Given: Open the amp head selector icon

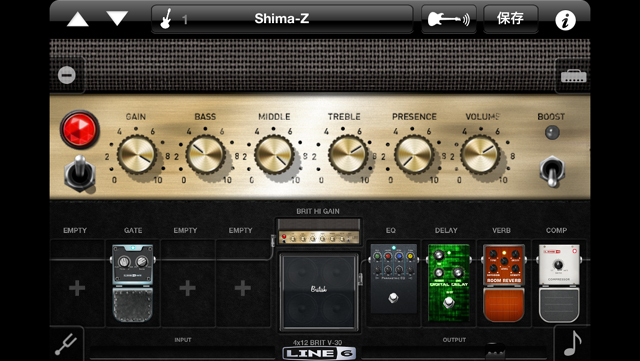Looking at the screenshot, I should point(573,76).
